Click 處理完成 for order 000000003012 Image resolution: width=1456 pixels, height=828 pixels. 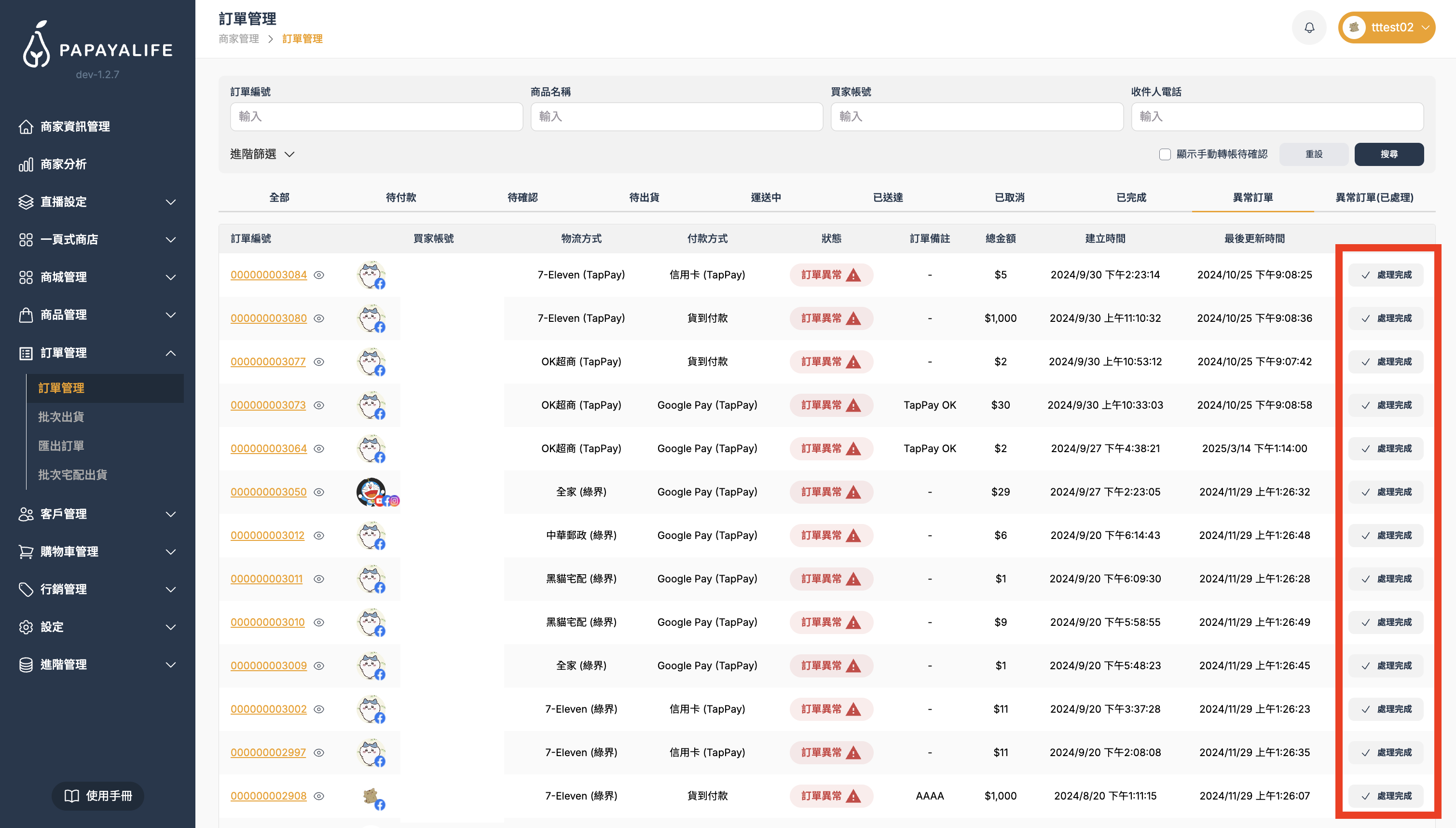pyautogui.click(x=1386, y=535)
